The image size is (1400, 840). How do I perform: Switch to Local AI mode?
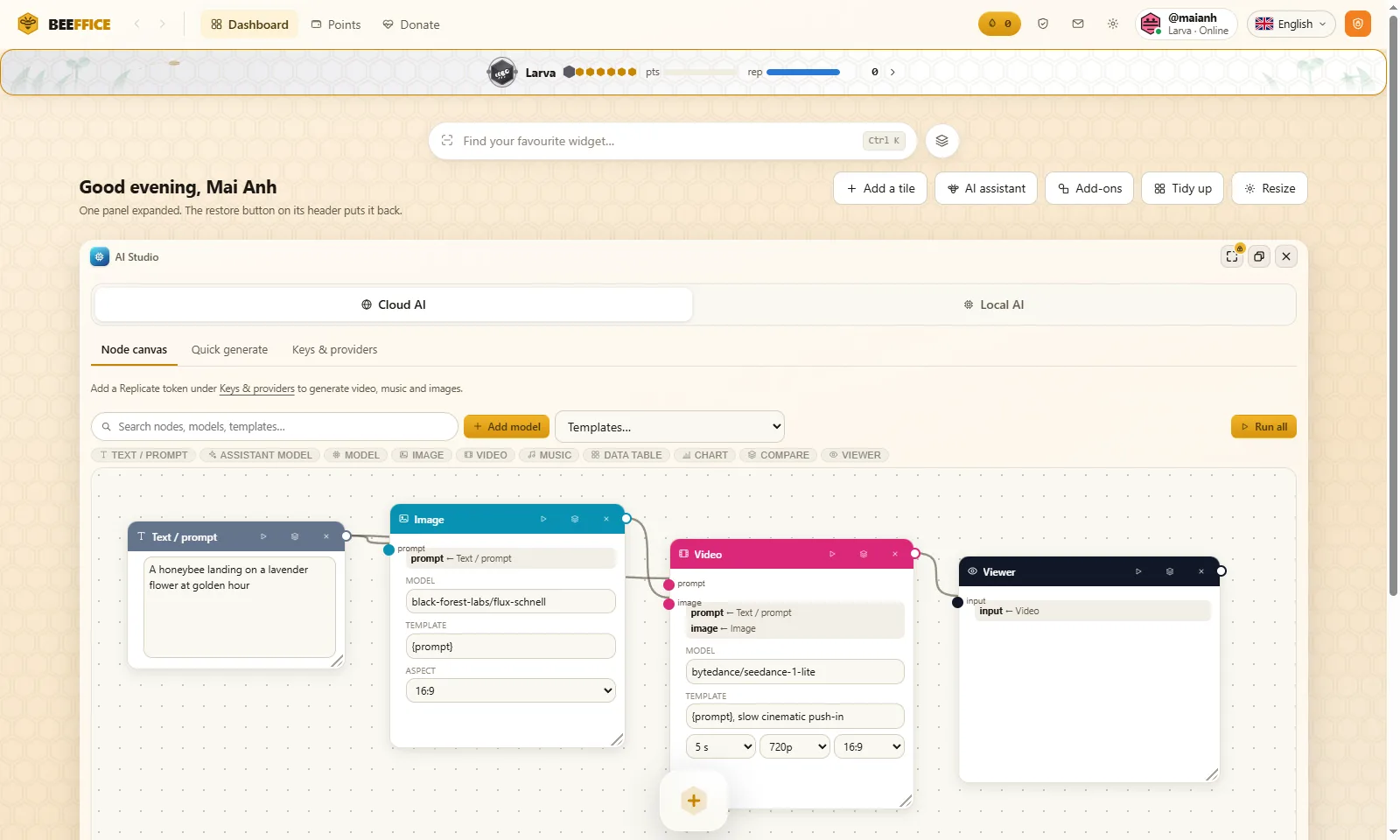pyautogui.click(x=993, y=304)
